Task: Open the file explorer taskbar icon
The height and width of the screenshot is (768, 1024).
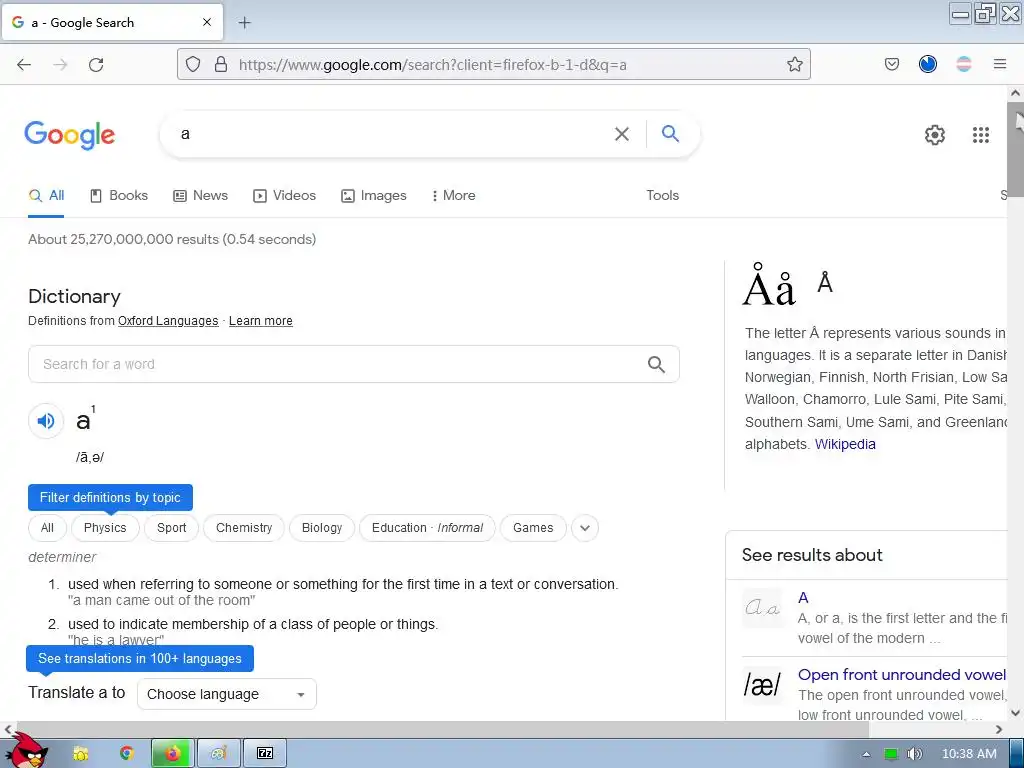Action: tap(80, 753)
